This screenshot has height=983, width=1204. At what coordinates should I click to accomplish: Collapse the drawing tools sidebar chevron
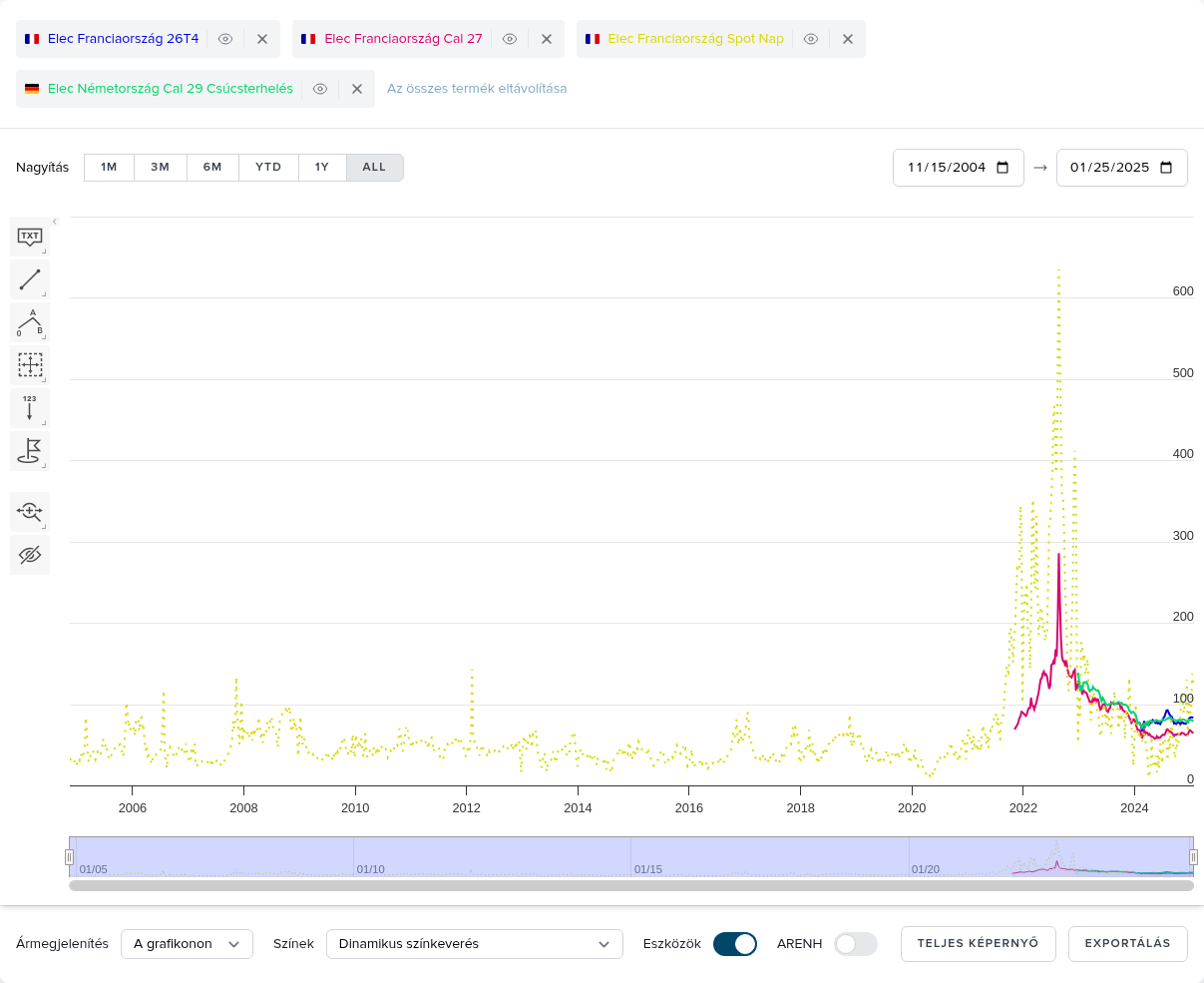coord(55,222)
